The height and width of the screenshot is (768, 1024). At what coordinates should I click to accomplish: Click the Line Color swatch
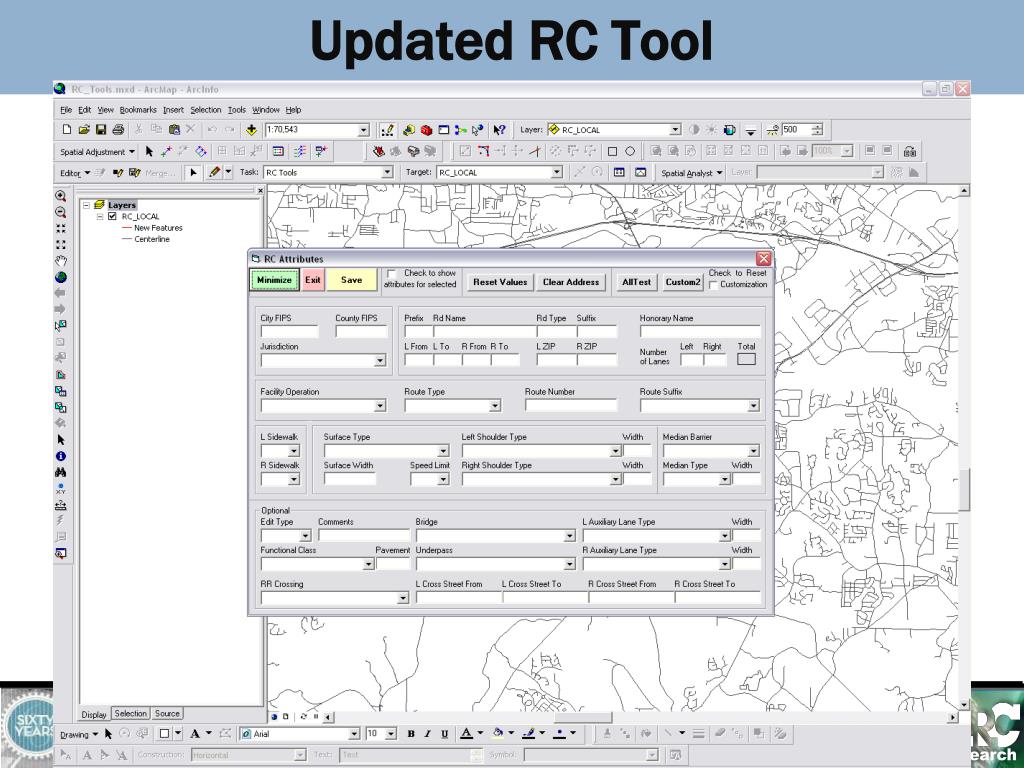click(x=528, y=734)
